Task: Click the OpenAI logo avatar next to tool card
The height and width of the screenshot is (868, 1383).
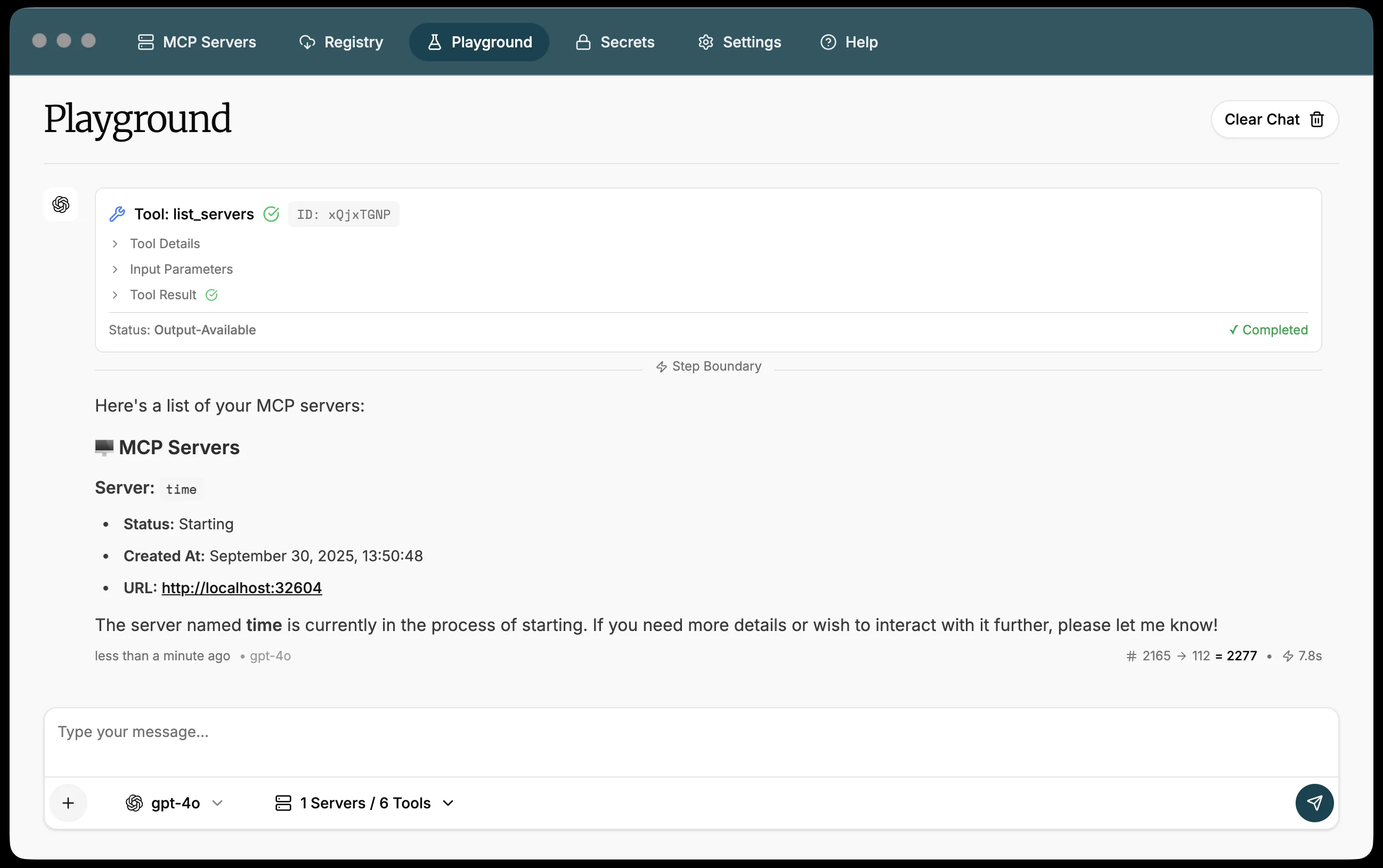Action: (61, 204)
